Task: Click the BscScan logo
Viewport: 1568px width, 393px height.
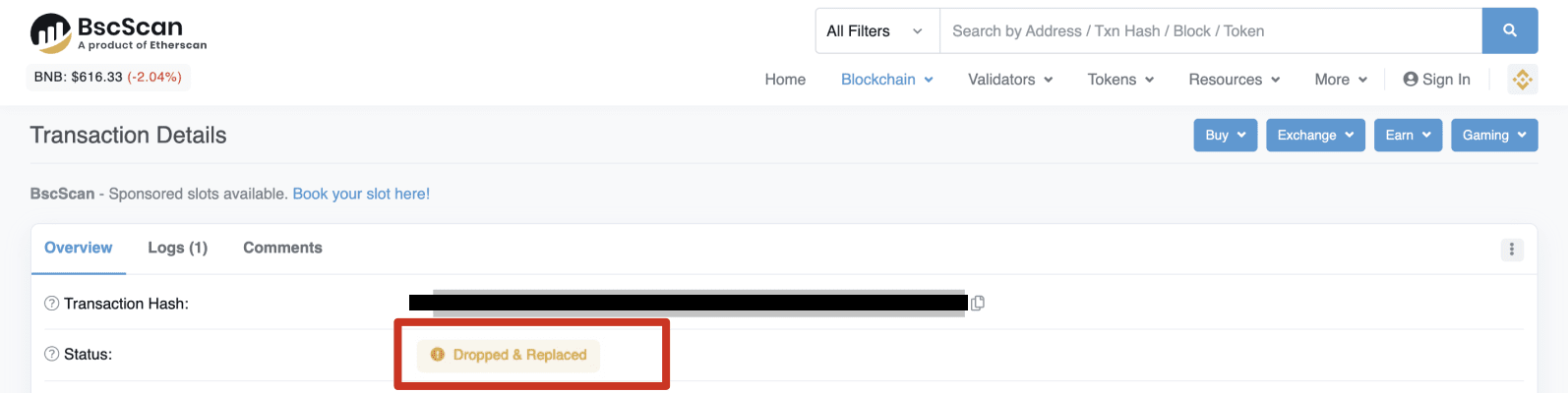Action: [x=118, y=32]
